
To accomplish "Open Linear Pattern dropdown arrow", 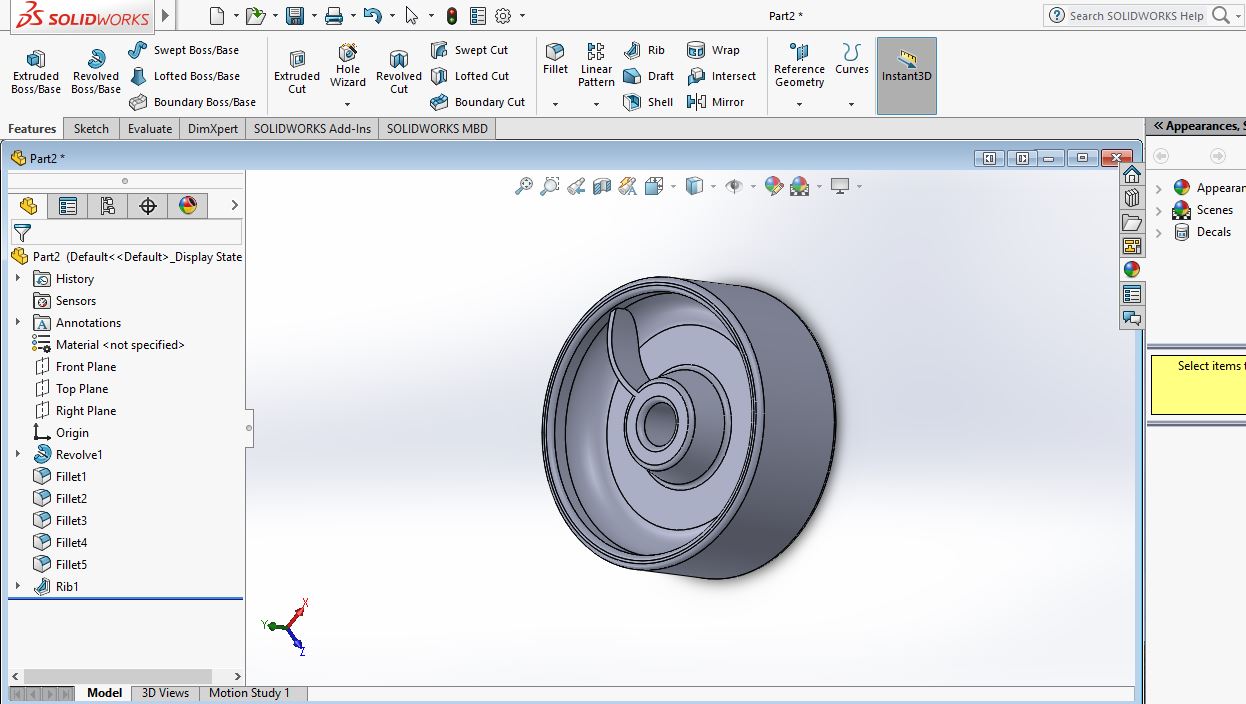I will [596, 104].
